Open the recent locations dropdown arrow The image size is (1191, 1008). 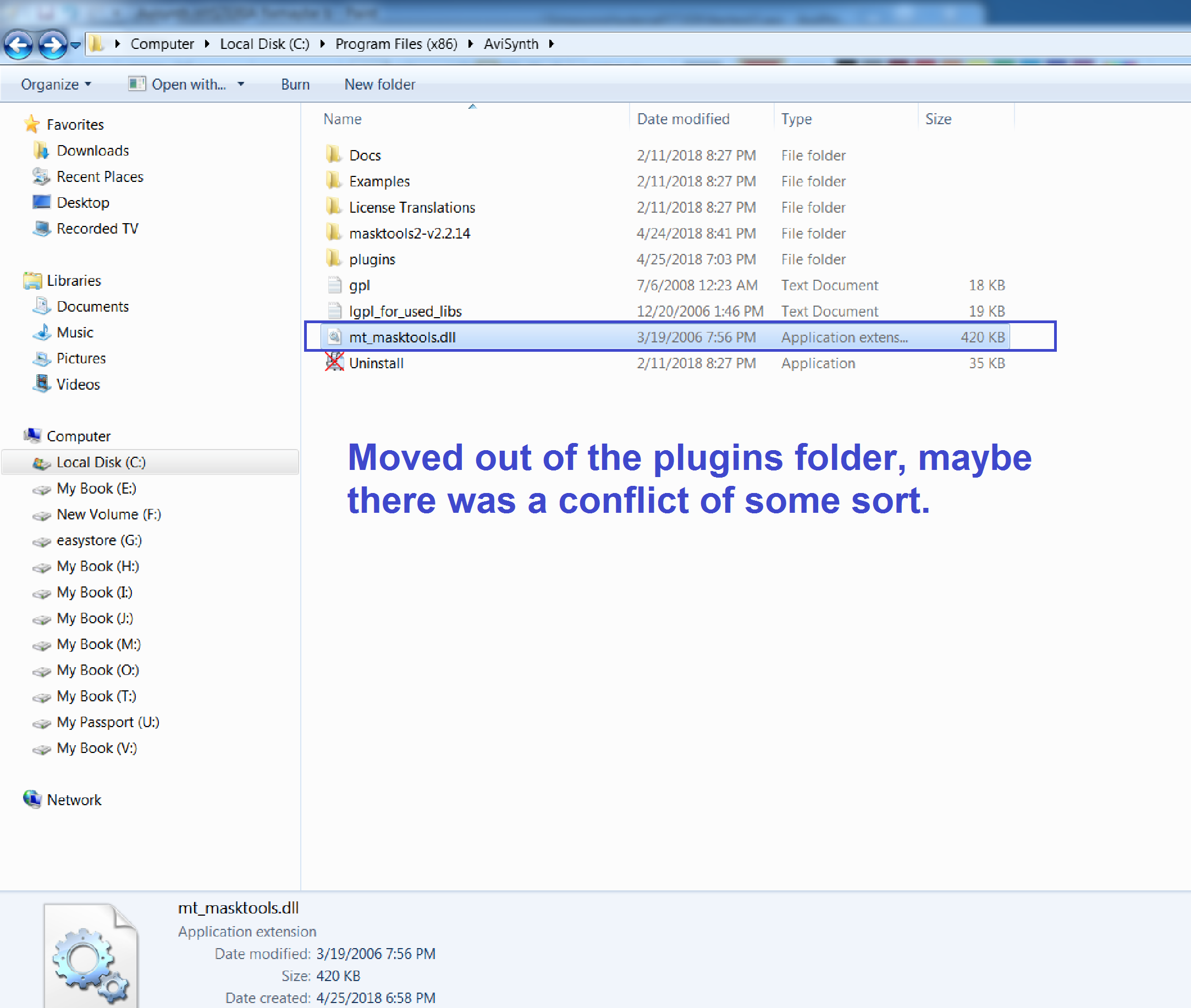[75, 45]
